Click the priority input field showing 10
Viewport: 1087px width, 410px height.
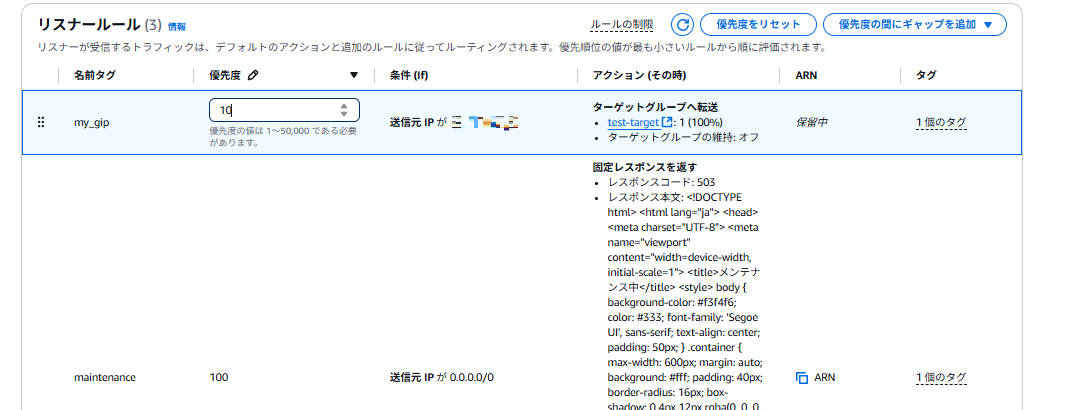tap(284, 110)
